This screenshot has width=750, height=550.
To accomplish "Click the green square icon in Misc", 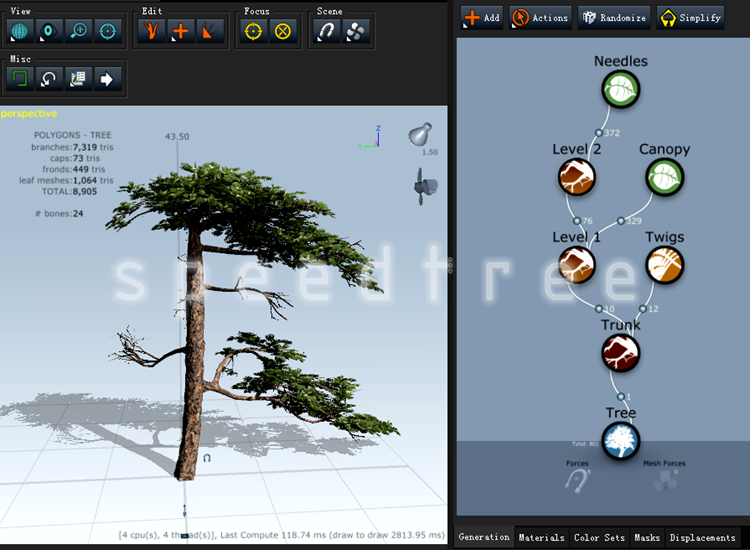I will coord(20,78).
